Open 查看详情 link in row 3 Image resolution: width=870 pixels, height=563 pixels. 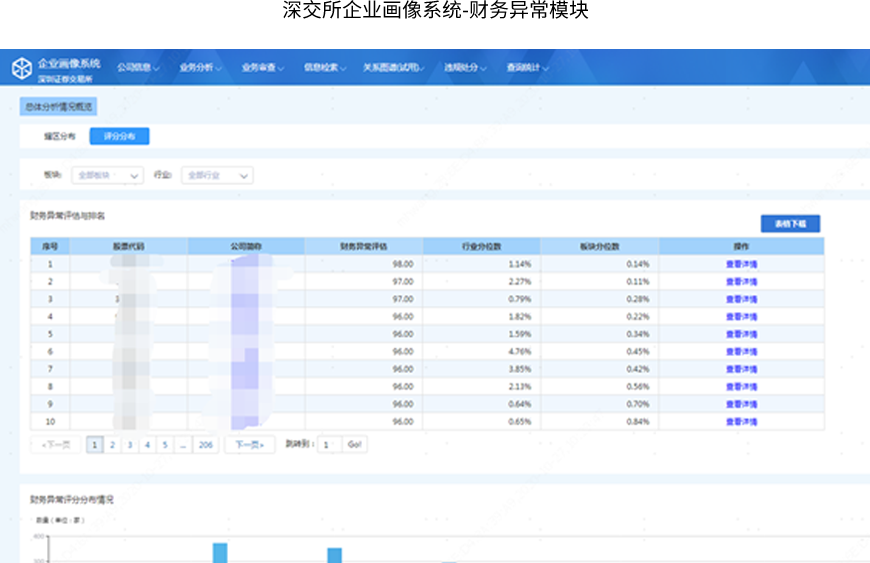(741, 300)
